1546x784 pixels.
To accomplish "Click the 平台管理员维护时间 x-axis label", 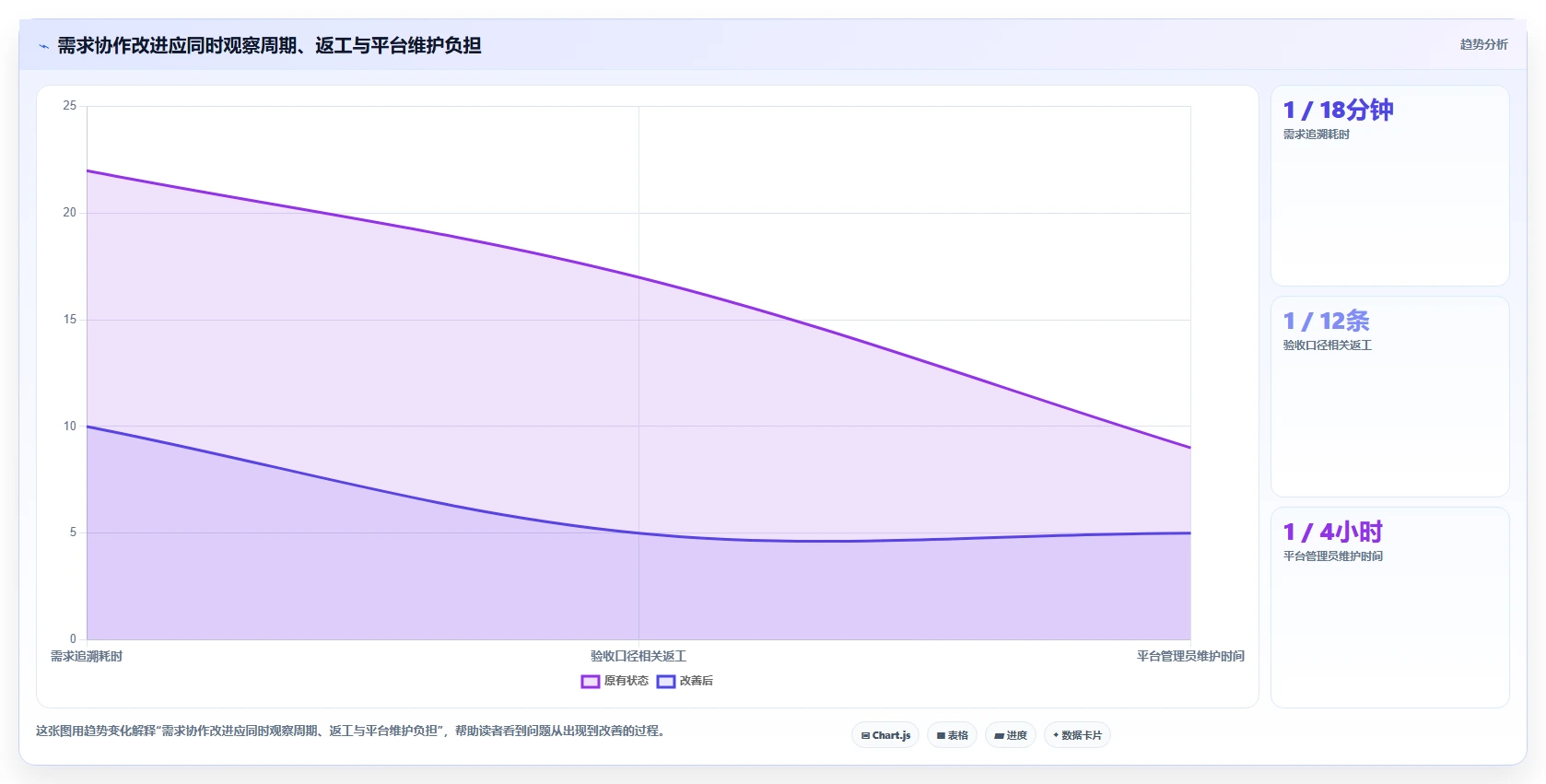I will tap(1190, 656).
